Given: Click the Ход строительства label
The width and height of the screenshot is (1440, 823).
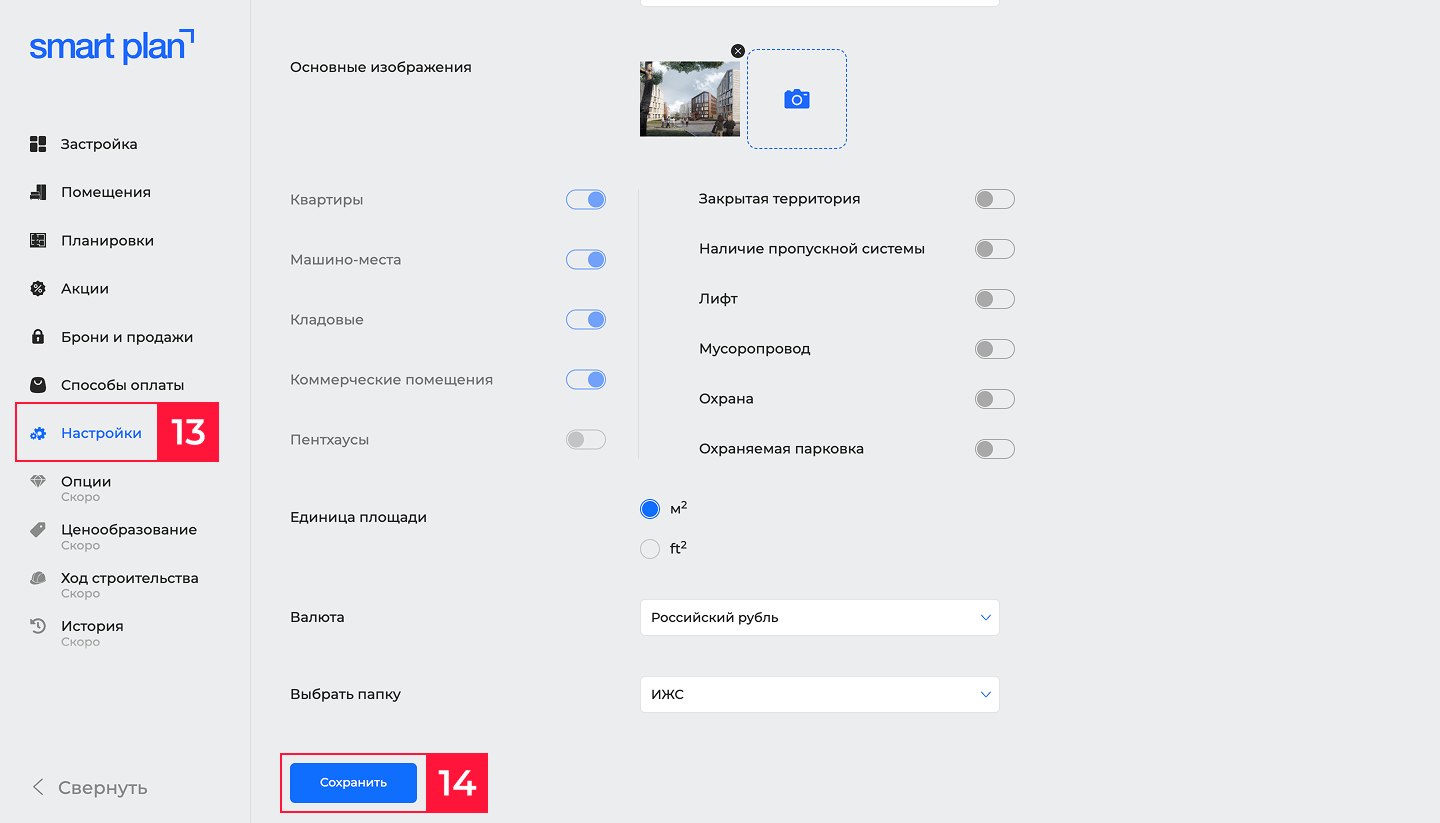Looking at the screenshot, I should pyautogui.click(x=130, y=578).
